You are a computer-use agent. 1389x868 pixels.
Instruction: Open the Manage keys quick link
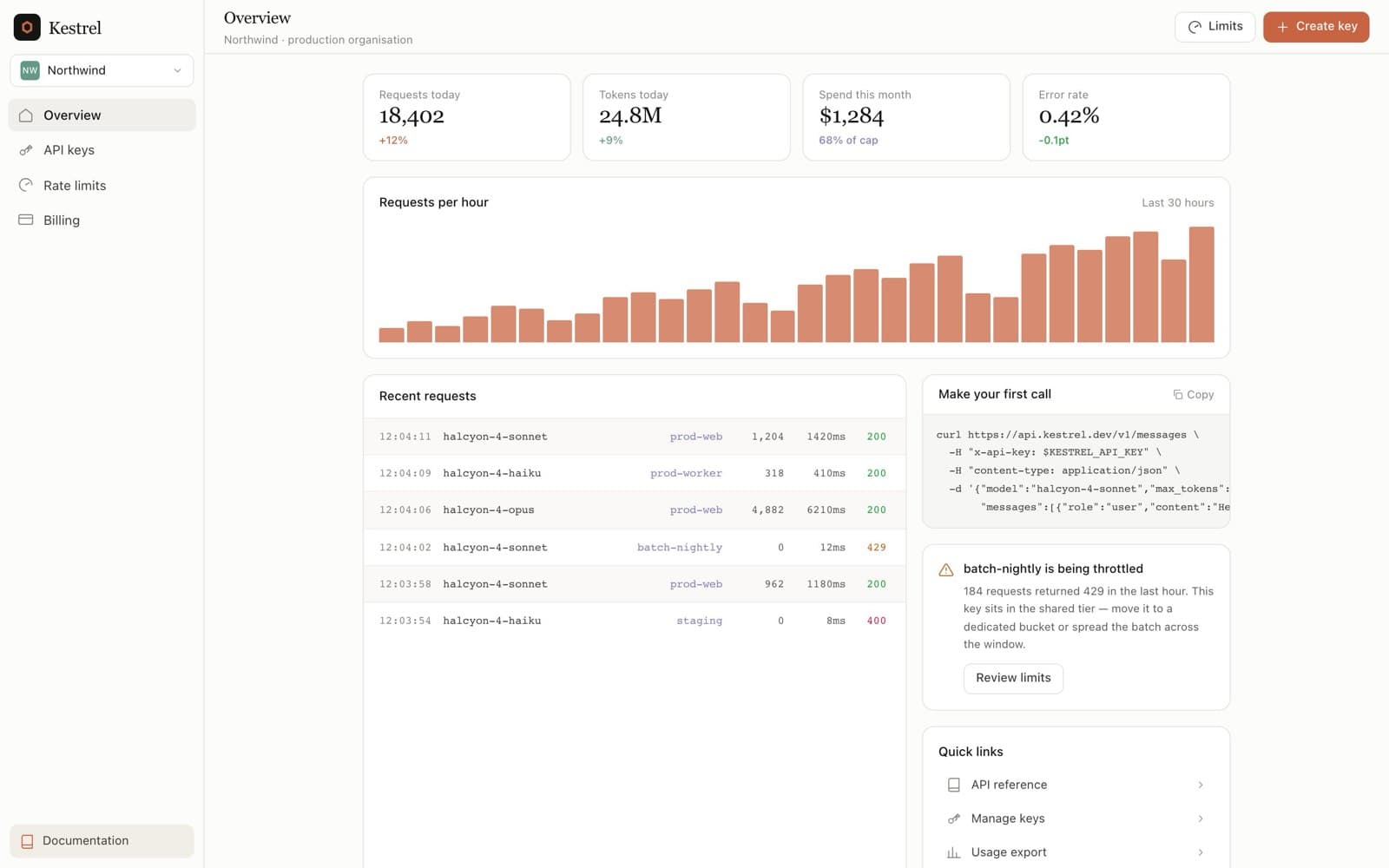(1076, 819)
